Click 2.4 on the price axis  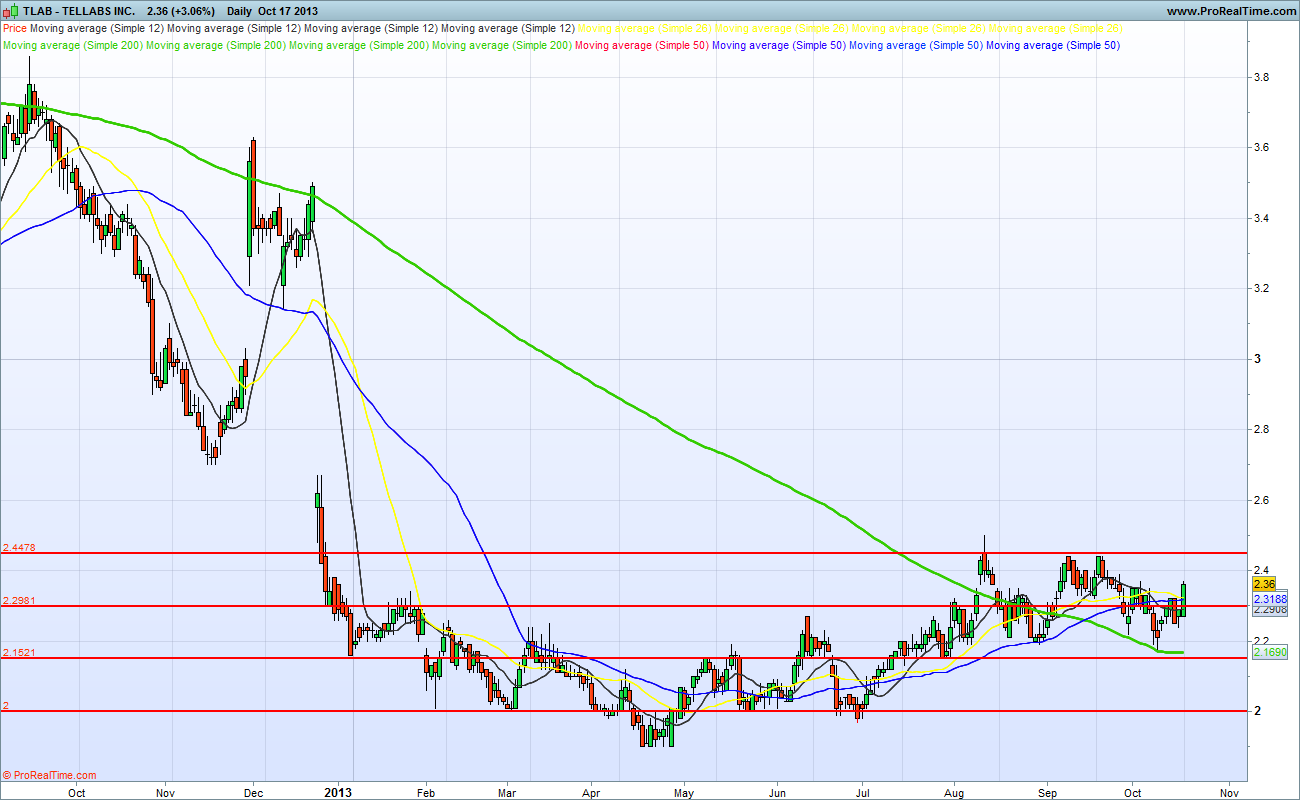tap(1262, 569)
